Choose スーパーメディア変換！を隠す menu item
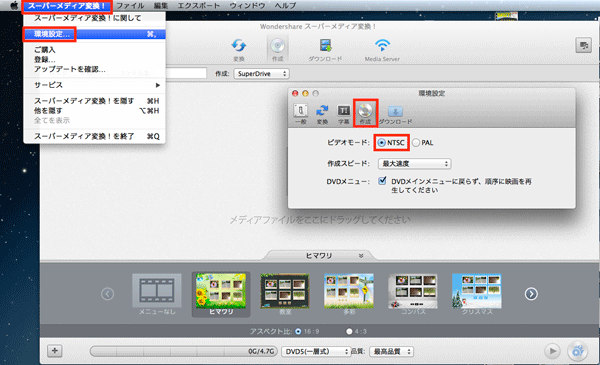The height and width of the screenshot is (365, 600). (x=95, y=101)
